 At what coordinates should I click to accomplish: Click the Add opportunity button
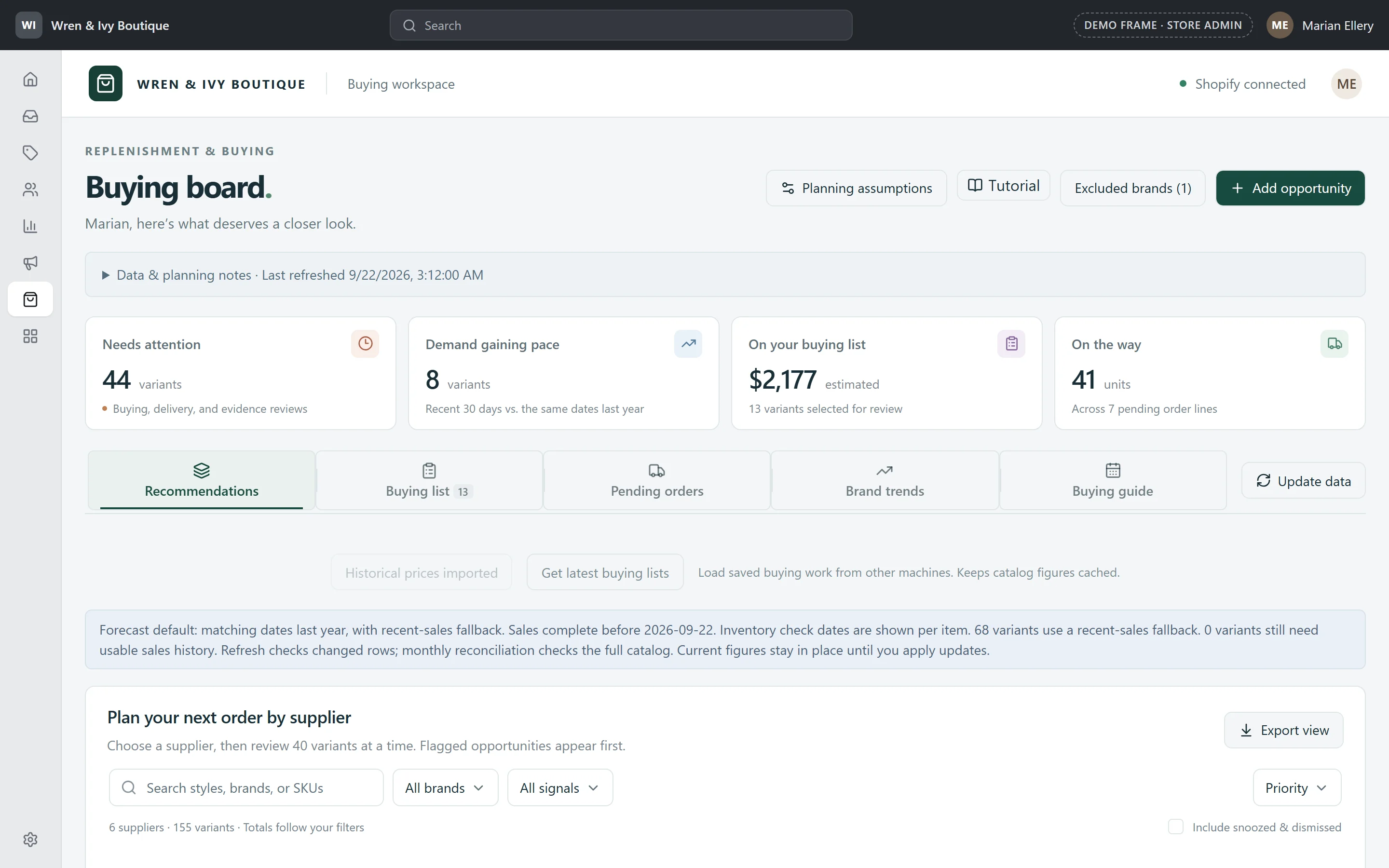pos(1290,188)
